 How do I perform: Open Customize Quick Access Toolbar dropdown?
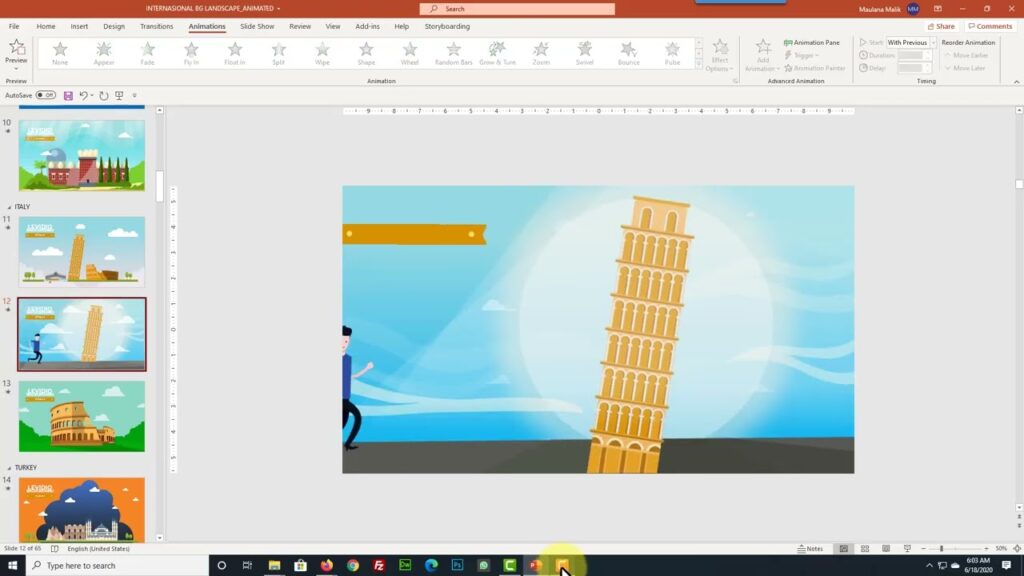coord(135,95)
